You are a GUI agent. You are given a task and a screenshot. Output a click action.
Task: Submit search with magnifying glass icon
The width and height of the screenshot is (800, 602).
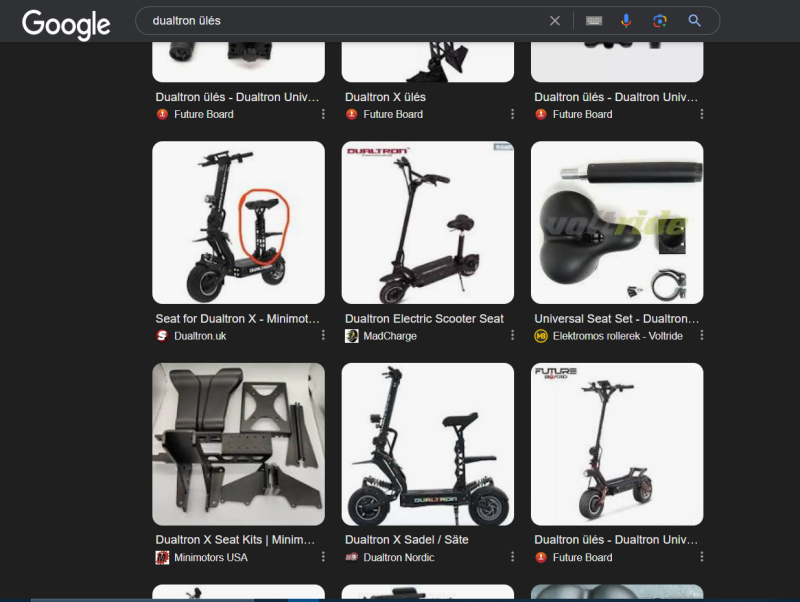(x=694, y=21)
